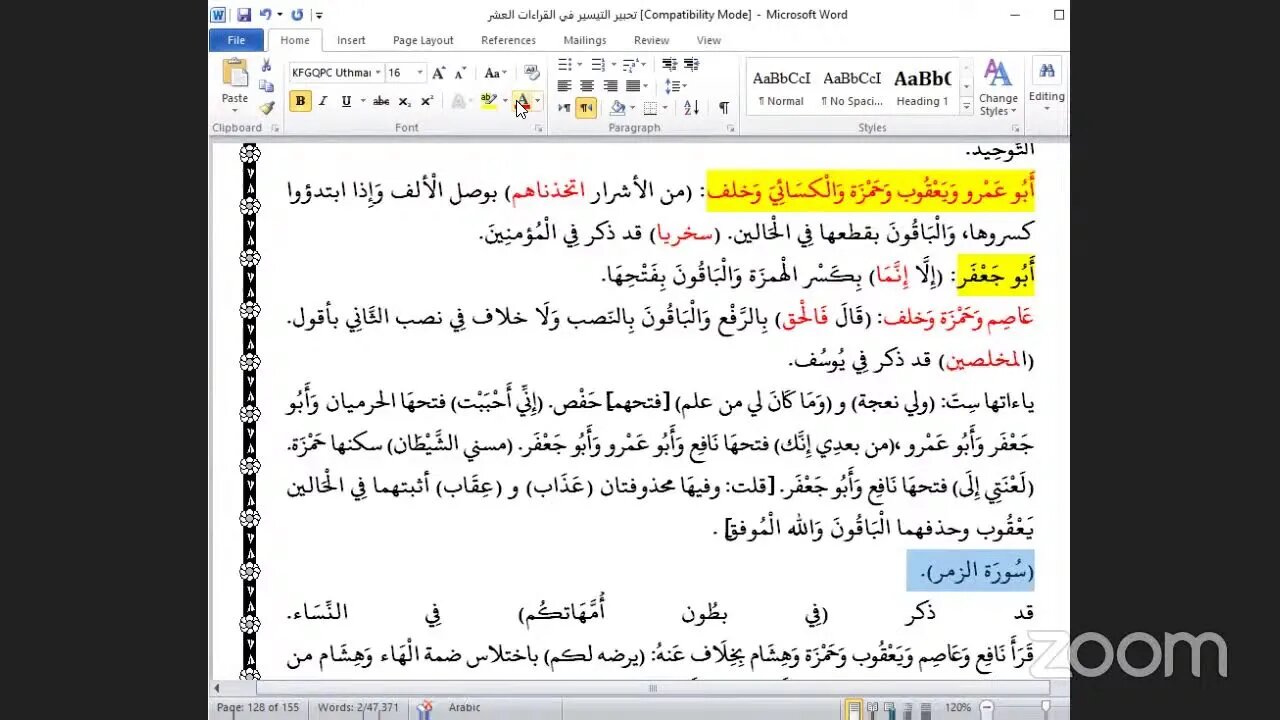Align text right
This screenshot has height=720, width=1280.
(x=610, y=87)
